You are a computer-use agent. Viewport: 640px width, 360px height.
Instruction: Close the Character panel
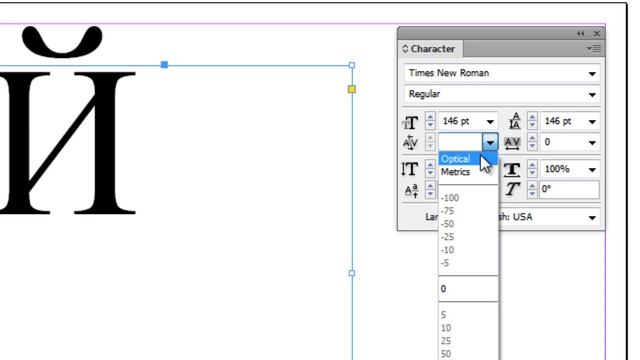(x=597, y=33)
